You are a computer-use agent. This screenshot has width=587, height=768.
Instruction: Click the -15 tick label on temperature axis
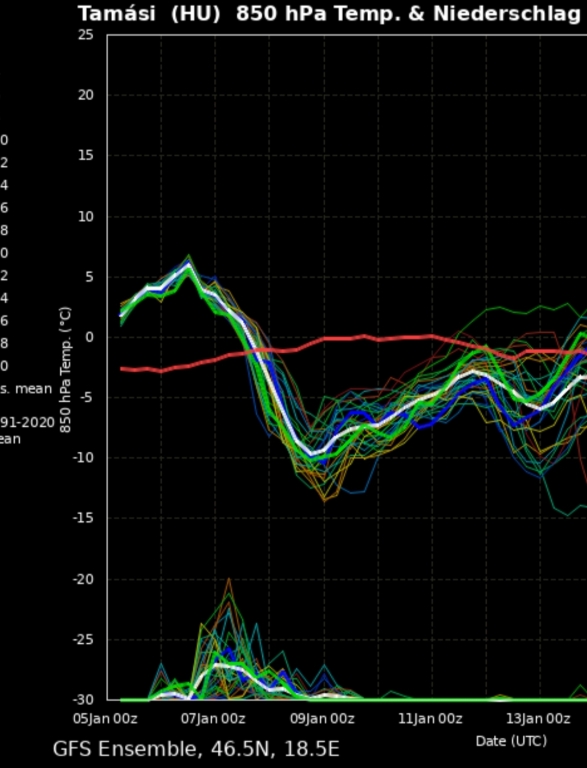[83, 518]
